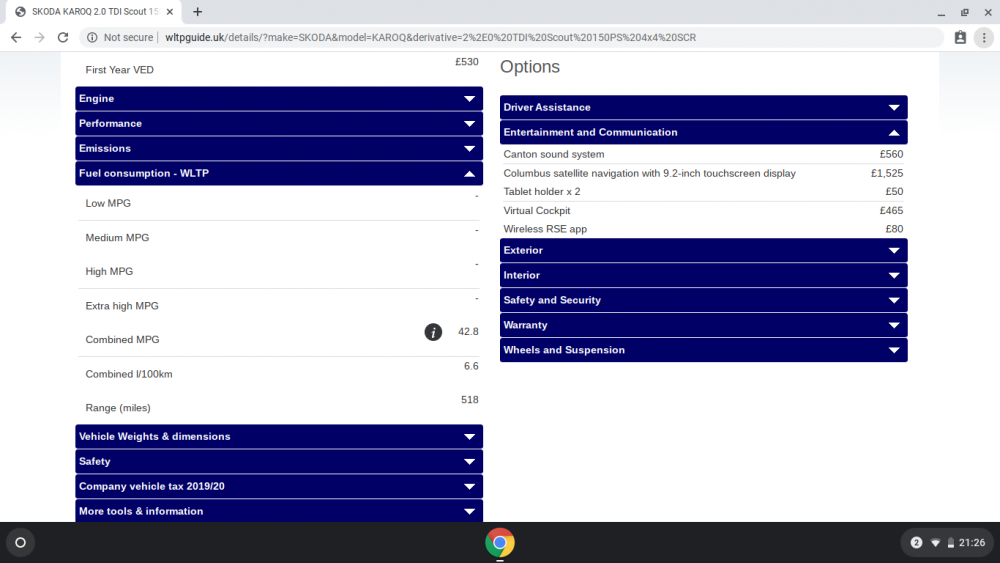
Task: Click the £530 VED value
Action: [467, 62]
